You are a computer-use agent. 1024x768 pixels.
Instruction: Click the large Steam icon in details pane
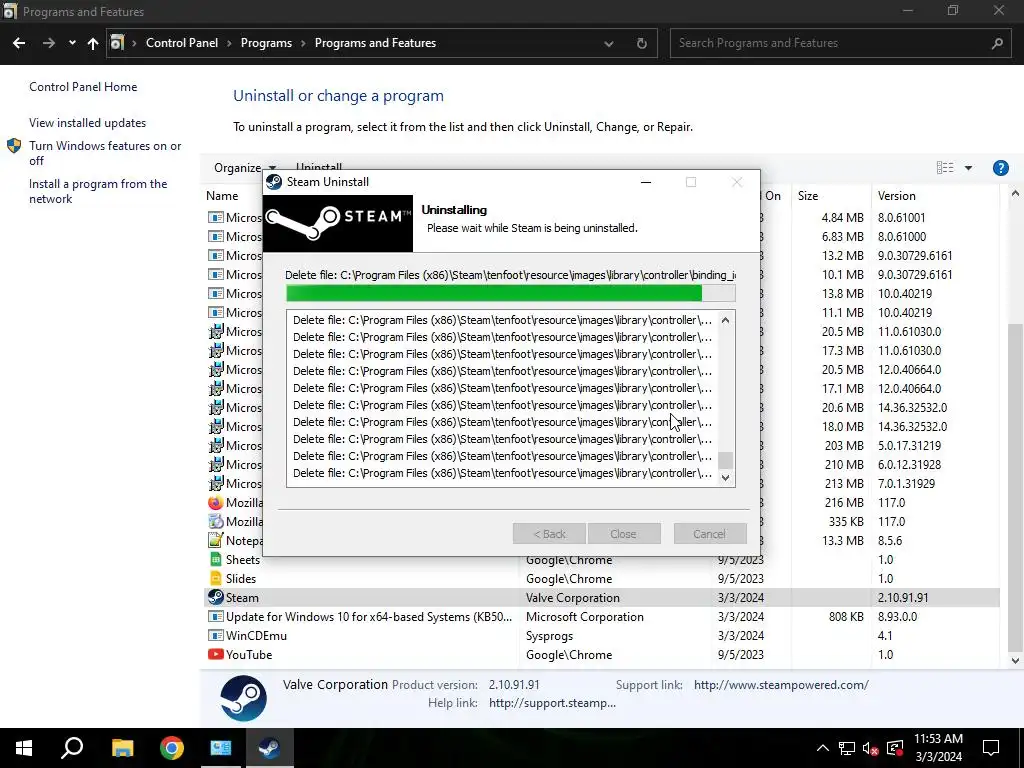243,698
